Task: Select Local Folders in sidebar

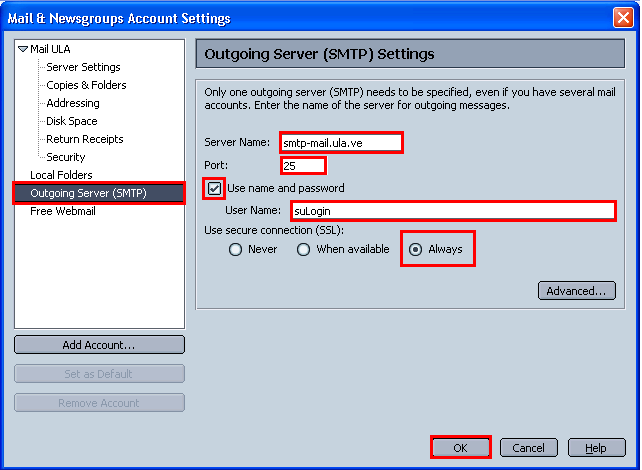Action: click(x=61, y=175)
